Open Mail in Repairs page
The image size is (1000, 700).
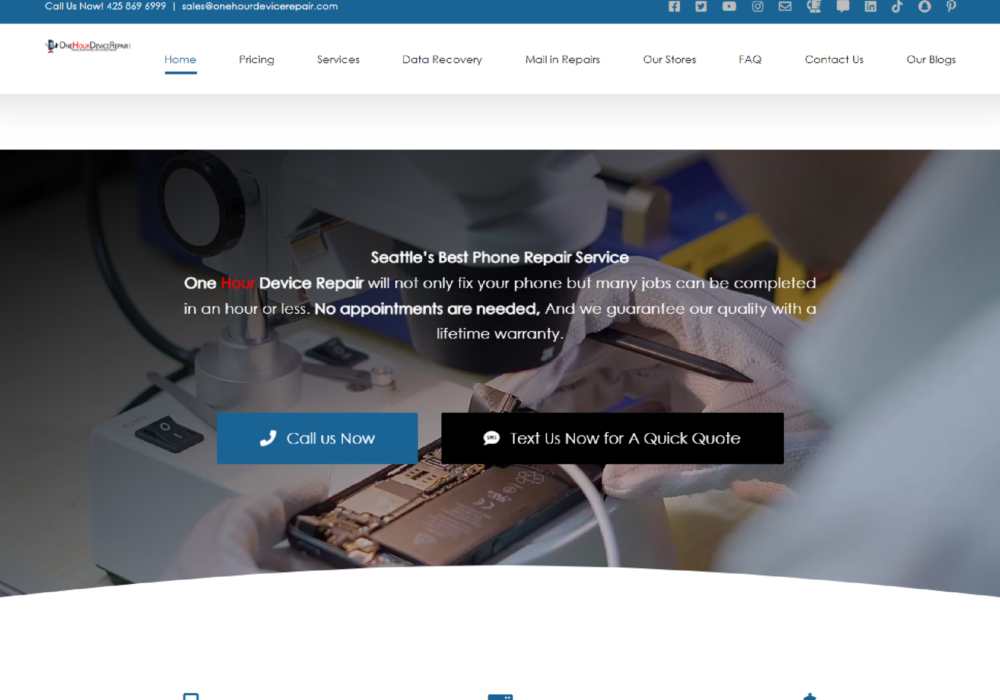click(562, 59)
